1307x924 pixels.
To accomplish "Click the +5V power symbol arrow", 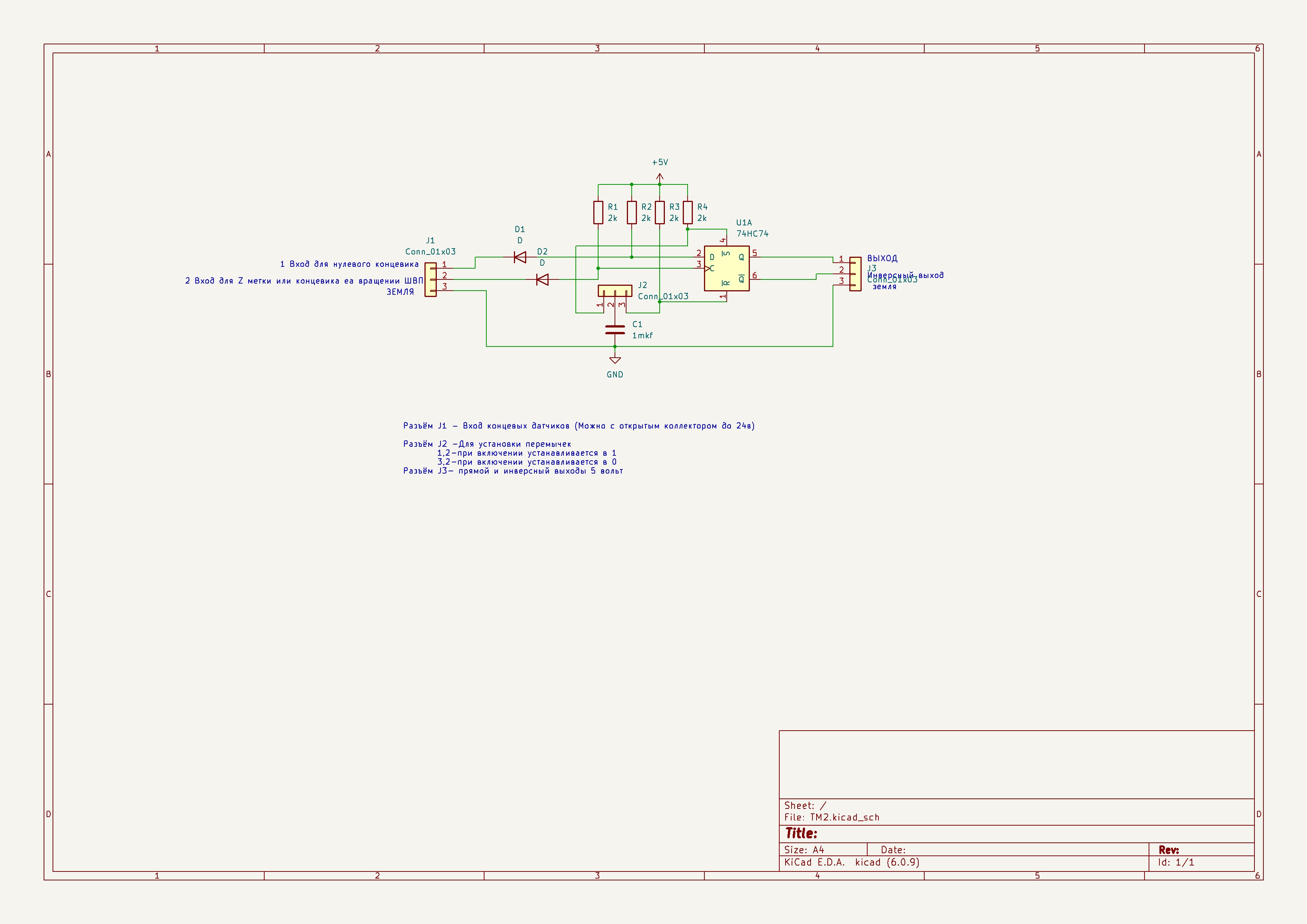I will pos(660,176).
